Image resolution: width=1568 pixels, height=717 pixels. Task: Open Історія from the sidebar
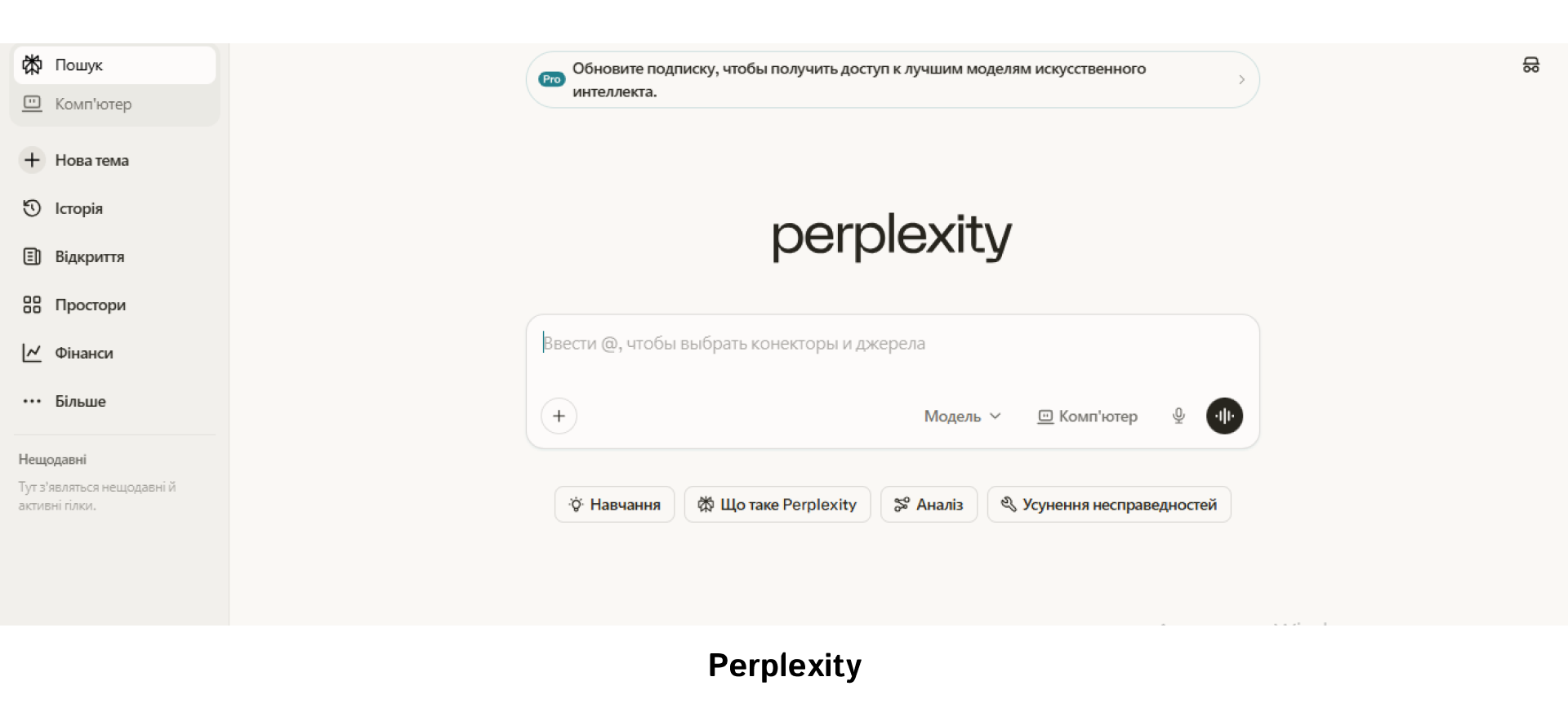(78, 208)
